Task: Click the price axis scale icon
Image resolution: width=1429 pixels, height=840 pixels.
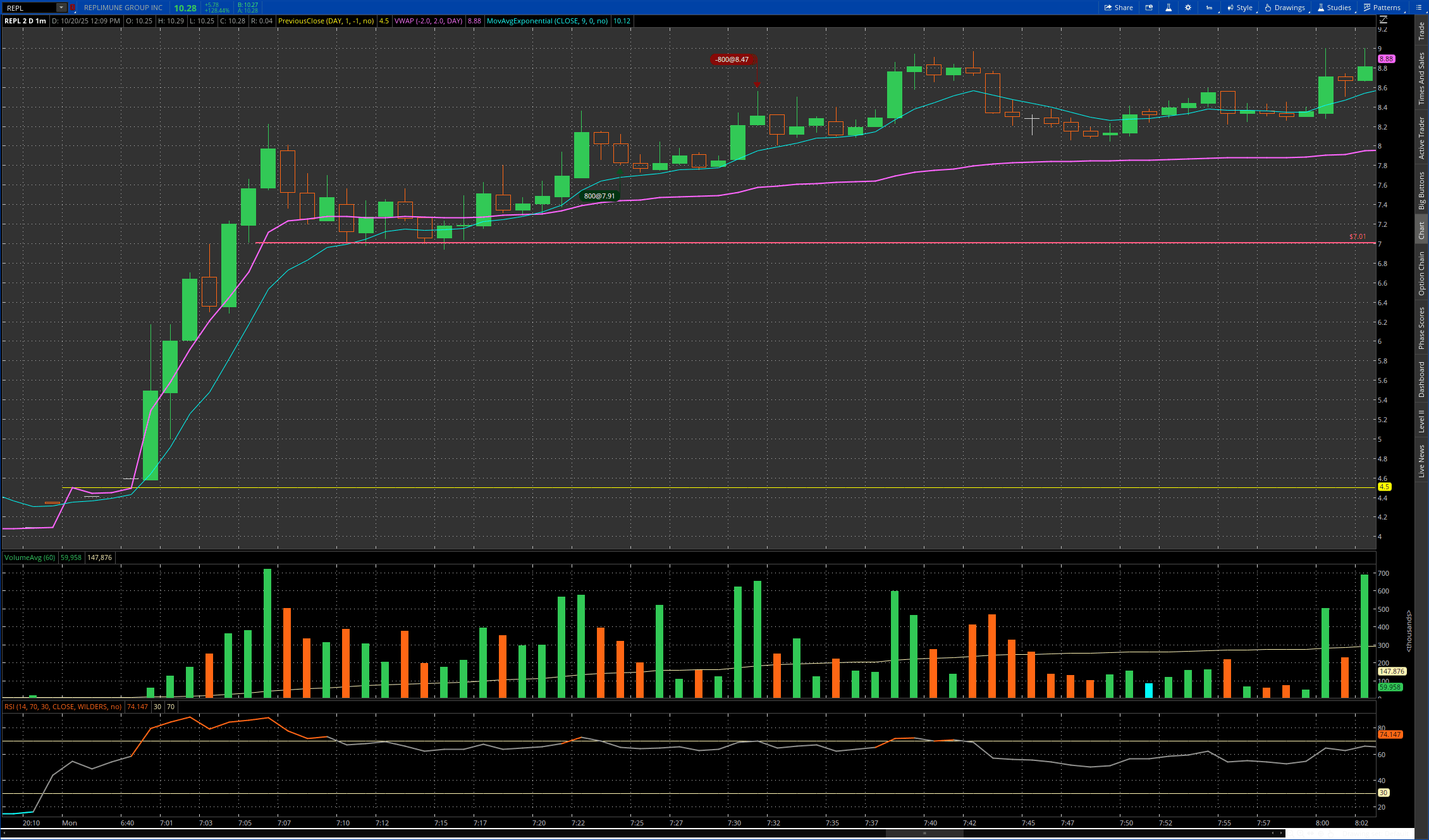Action: 1383,20
